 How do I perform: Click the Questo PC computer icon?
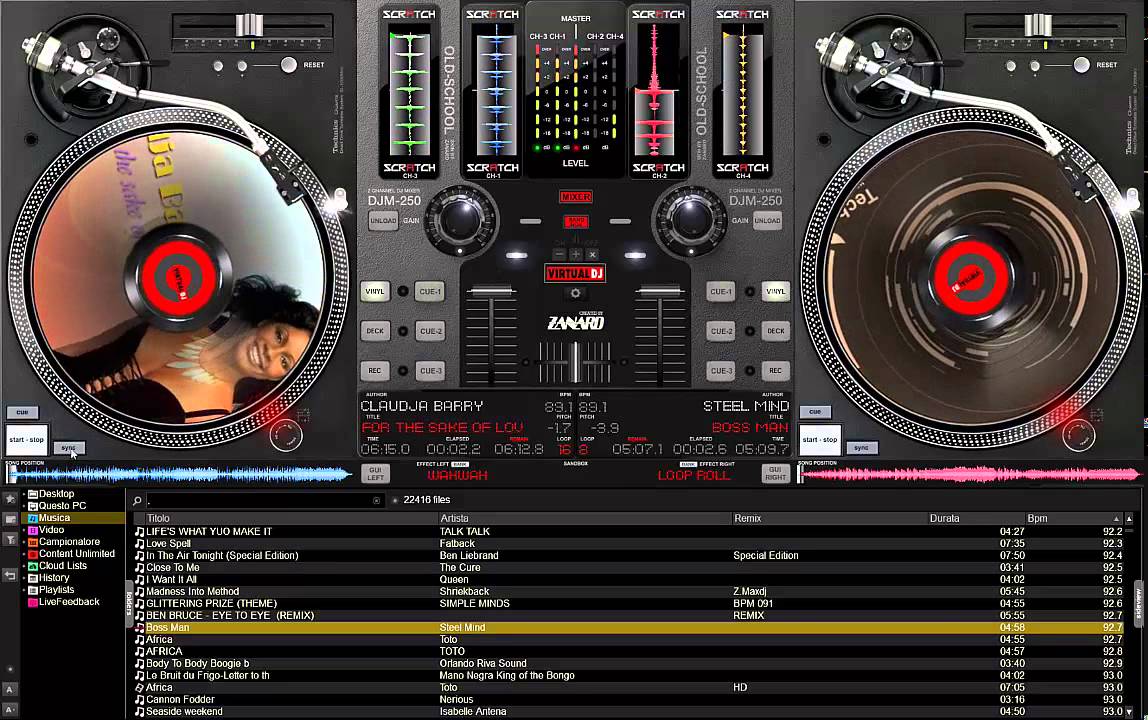pyautogui.click(x=33, y=506)
